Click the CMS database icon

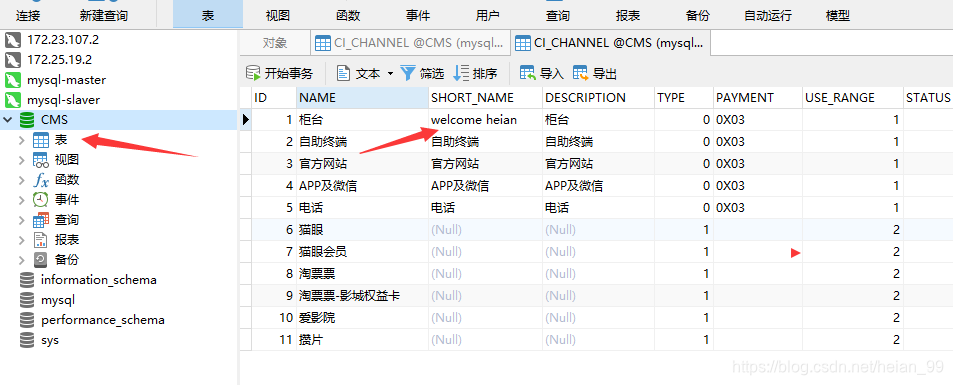(27, 120)
